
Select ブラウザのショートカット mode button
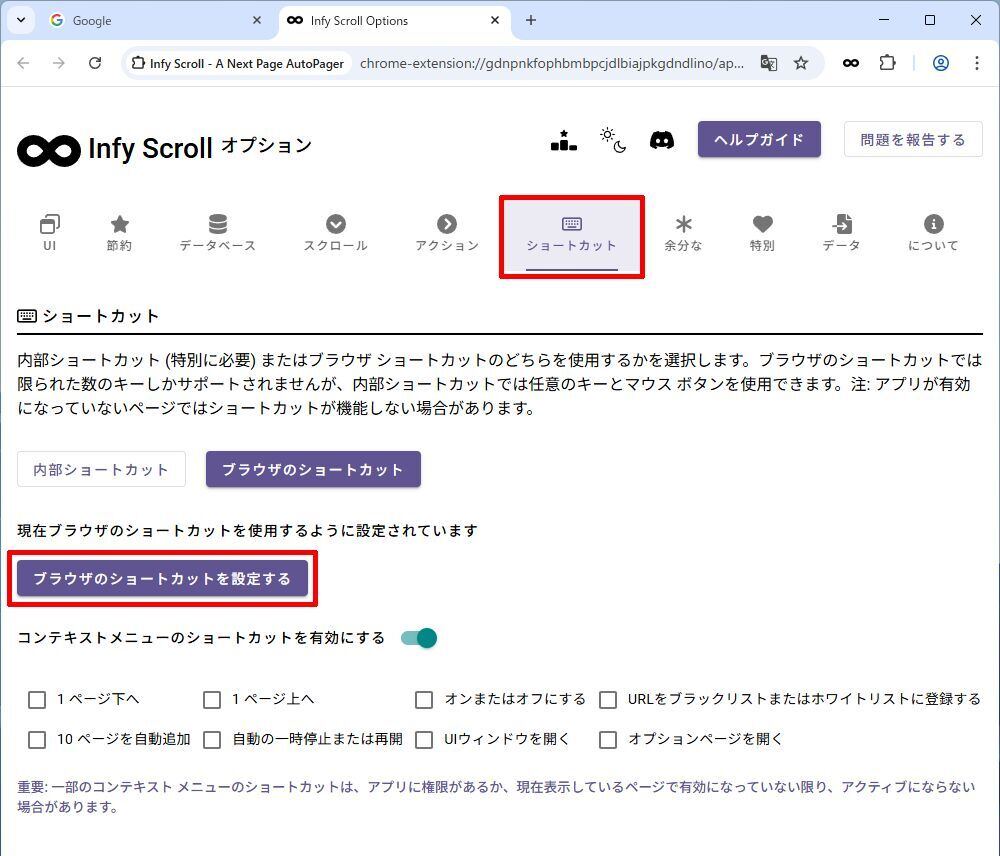point(313,469)
